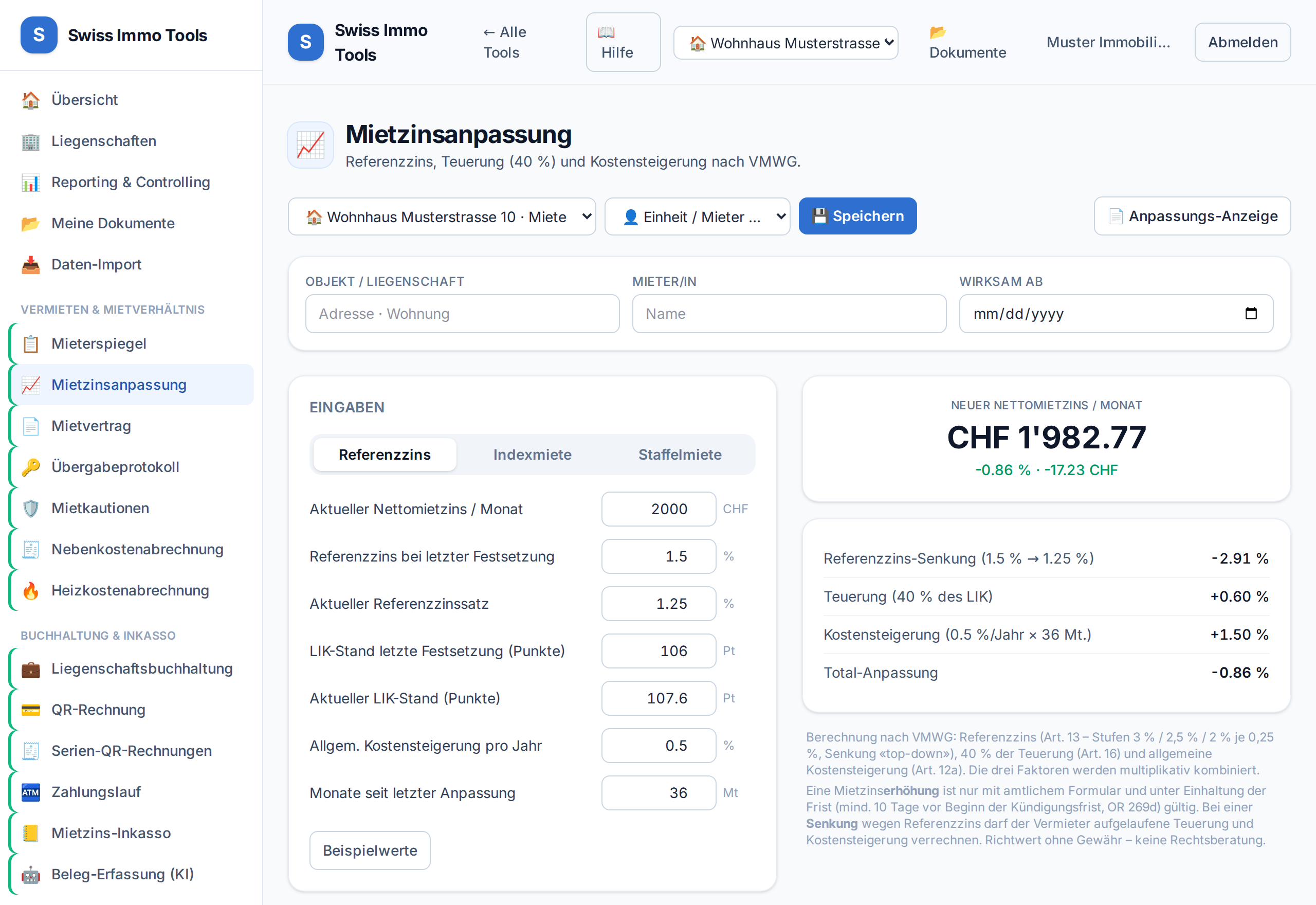1316x905 pixels.
Task: Focus the Monate seit letzter Anpassung field
Action: 659,793
